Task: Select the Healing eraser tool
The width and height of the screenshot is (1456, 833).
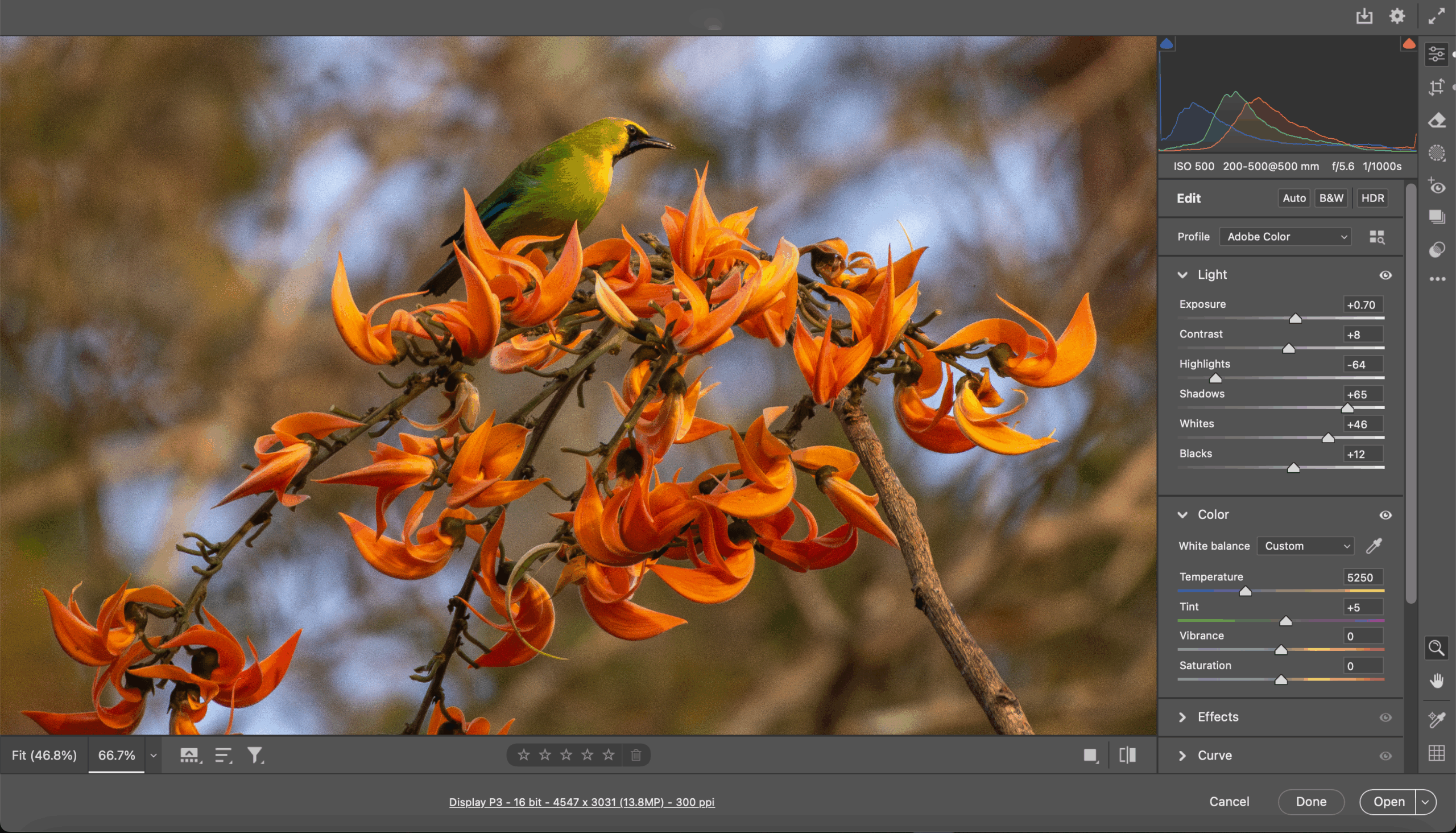Action: point(1437,121)
